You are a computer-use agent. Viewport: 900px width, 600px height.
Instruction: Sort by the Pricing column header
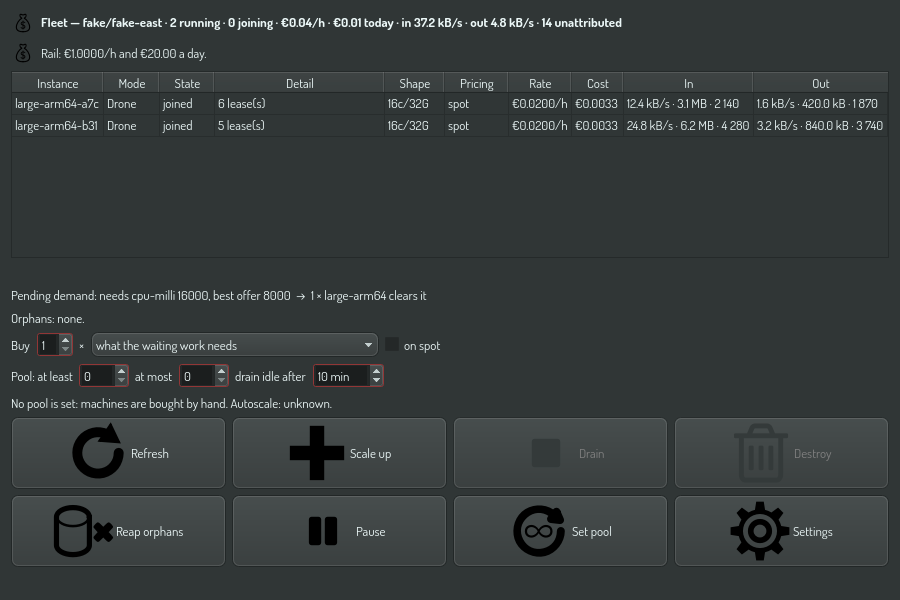click(476, 83)
